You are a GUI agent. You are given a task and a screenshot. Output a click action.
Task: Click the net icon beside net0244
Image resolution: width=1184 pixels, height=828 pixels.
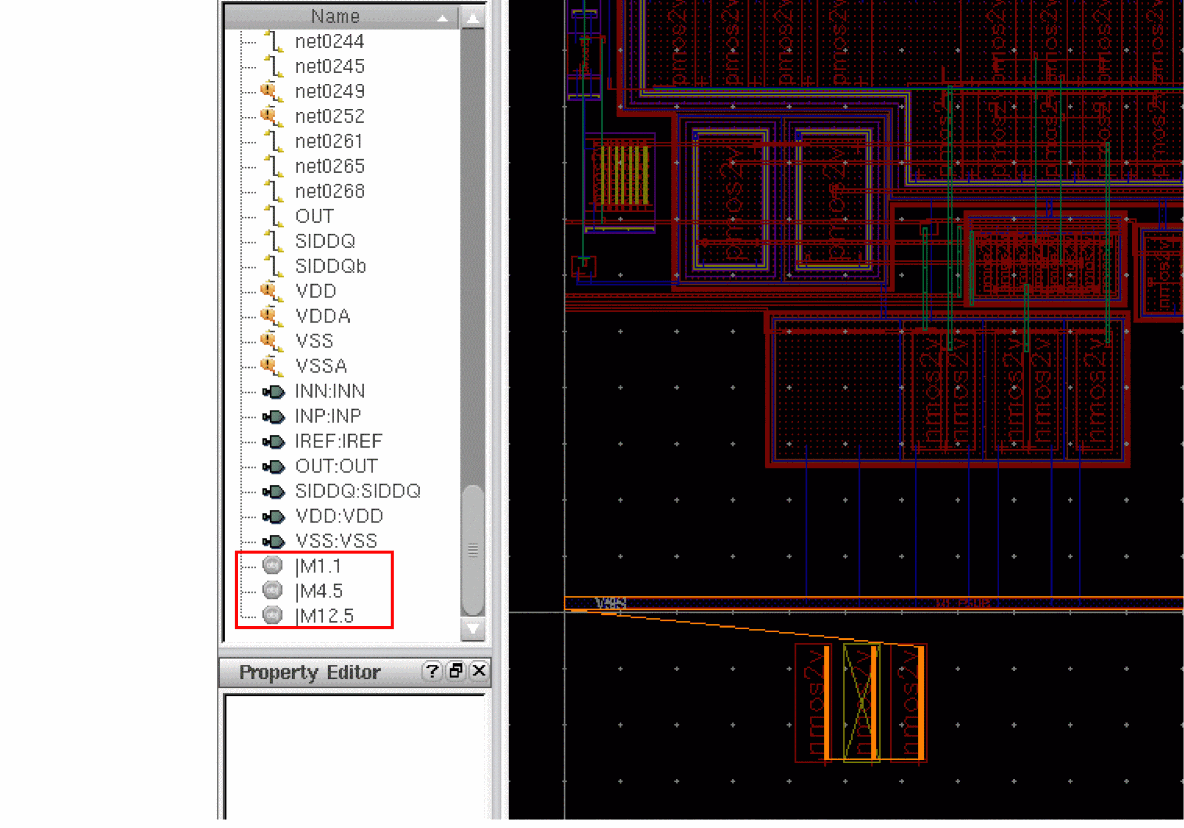[272, 41]
